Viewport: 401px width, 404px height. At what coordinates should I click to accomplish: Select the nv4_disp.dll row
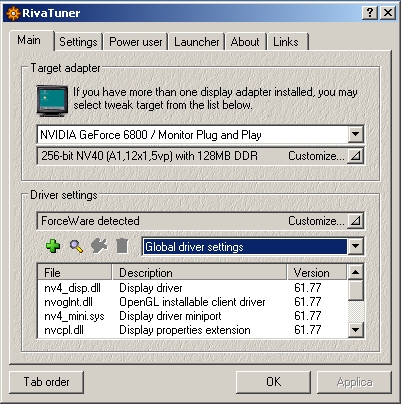[192, 288]
